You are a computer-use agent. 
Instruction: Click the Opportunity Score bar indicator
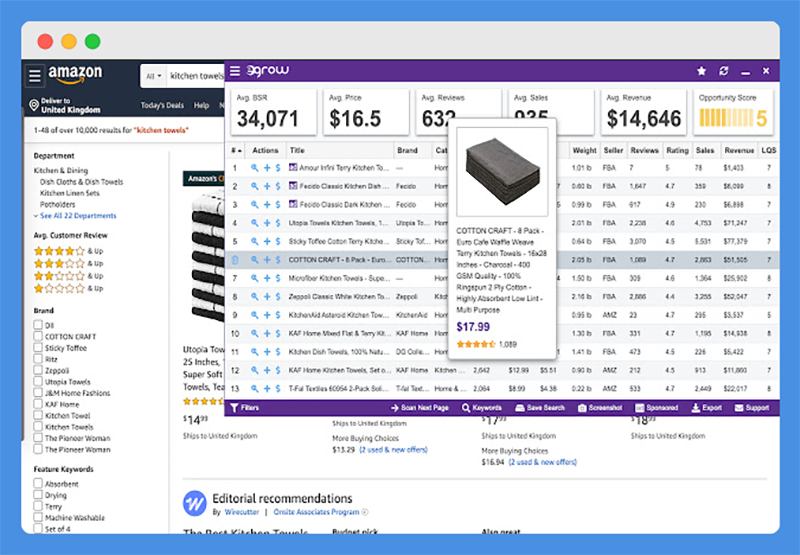click(725, 118)
